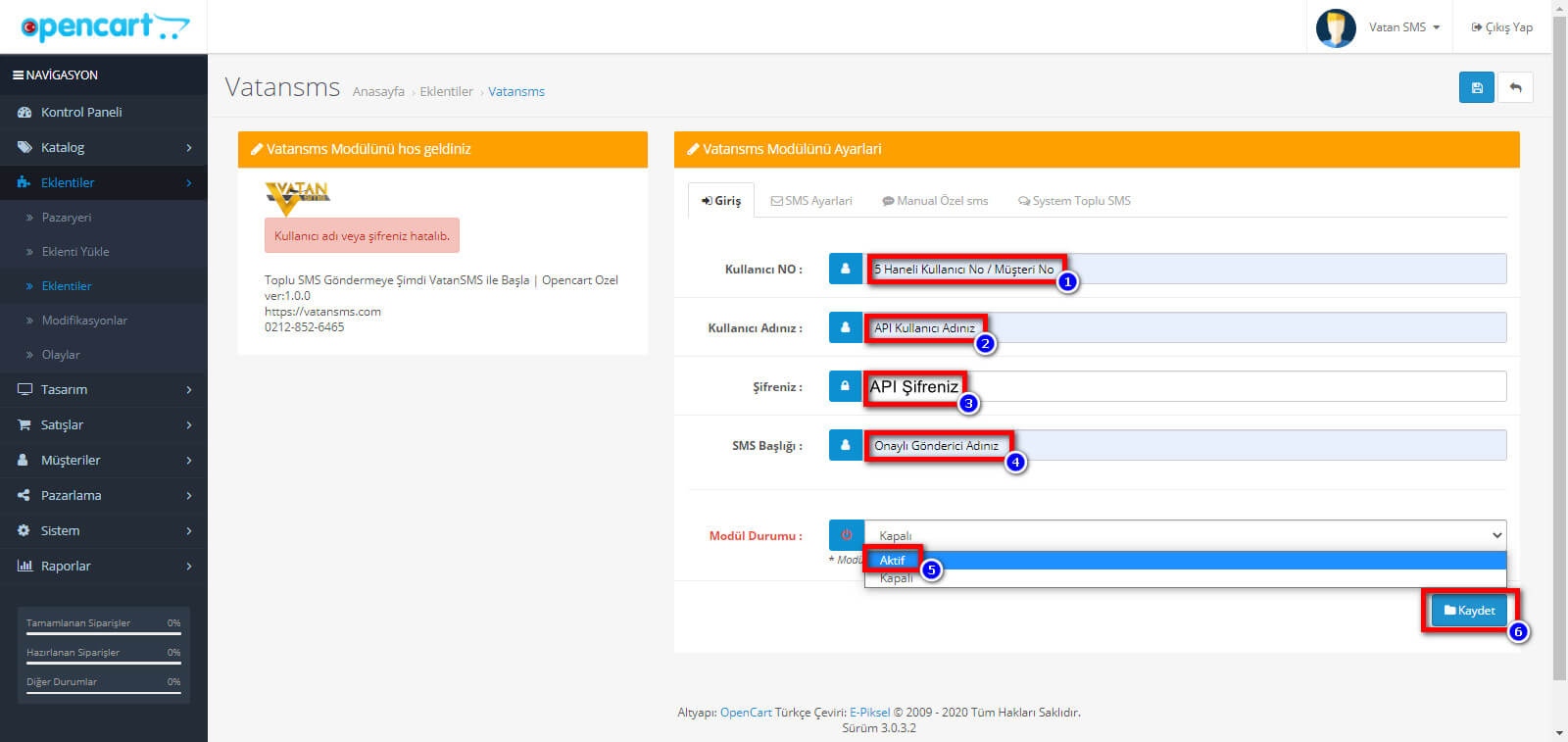Open Eklenti Yükle submenu item

click(104, 252)
